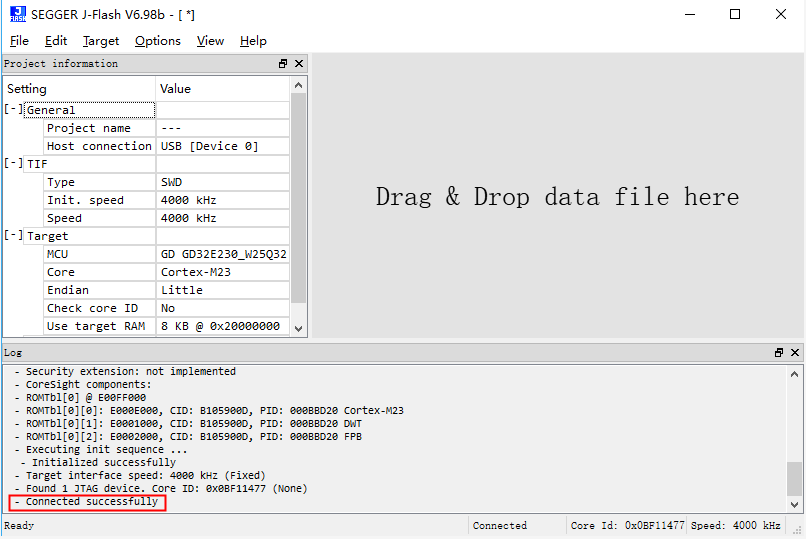
Task: Select the General tree node
Action: pos(89,110)
